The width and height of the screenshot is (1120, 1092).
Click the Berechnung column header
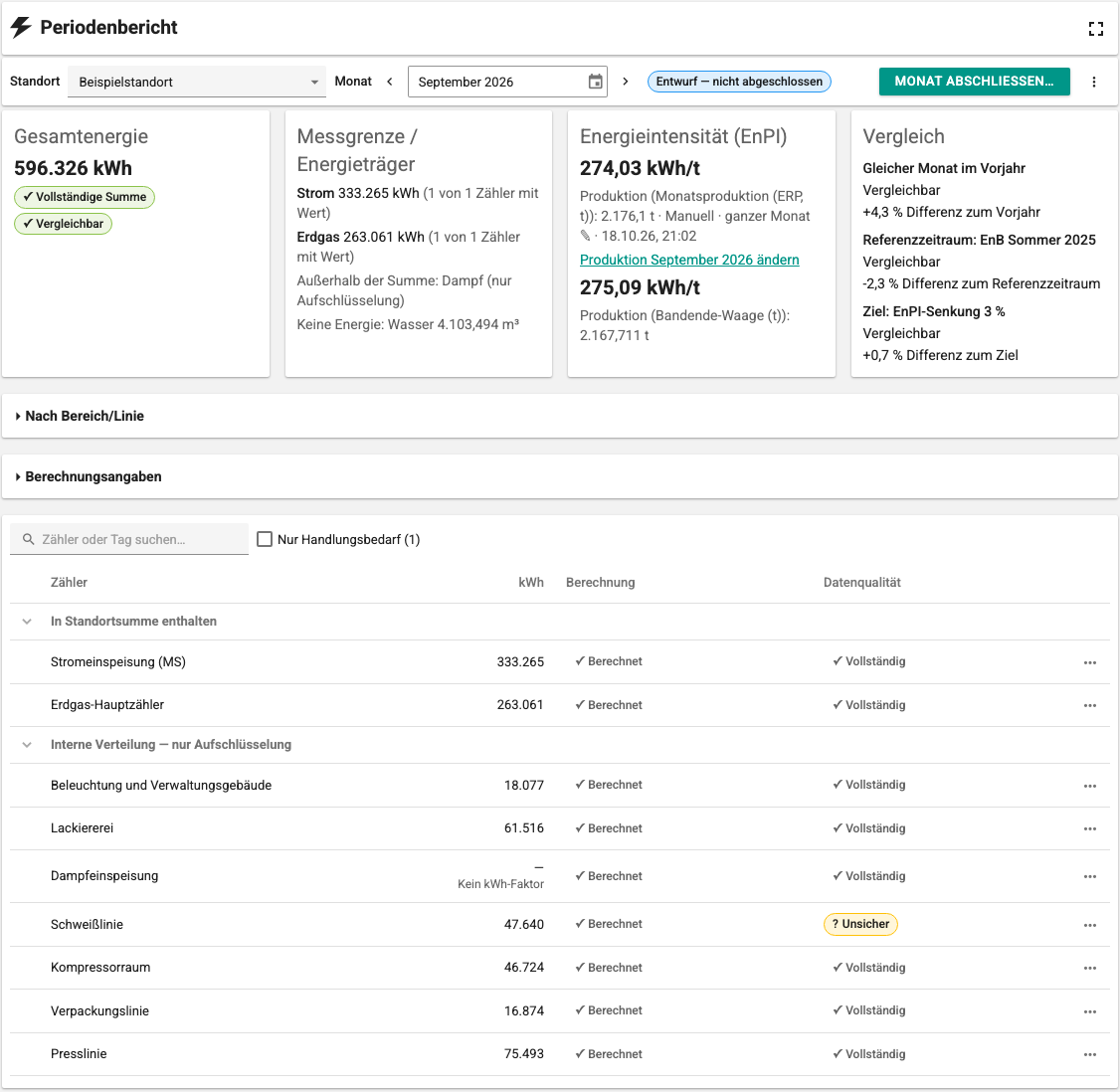coord(600,583)
